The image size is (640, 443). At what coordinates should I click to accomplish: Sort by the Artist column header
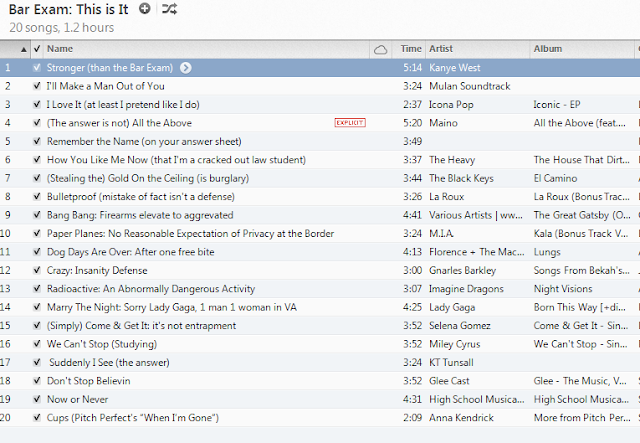tap(441, 49)
